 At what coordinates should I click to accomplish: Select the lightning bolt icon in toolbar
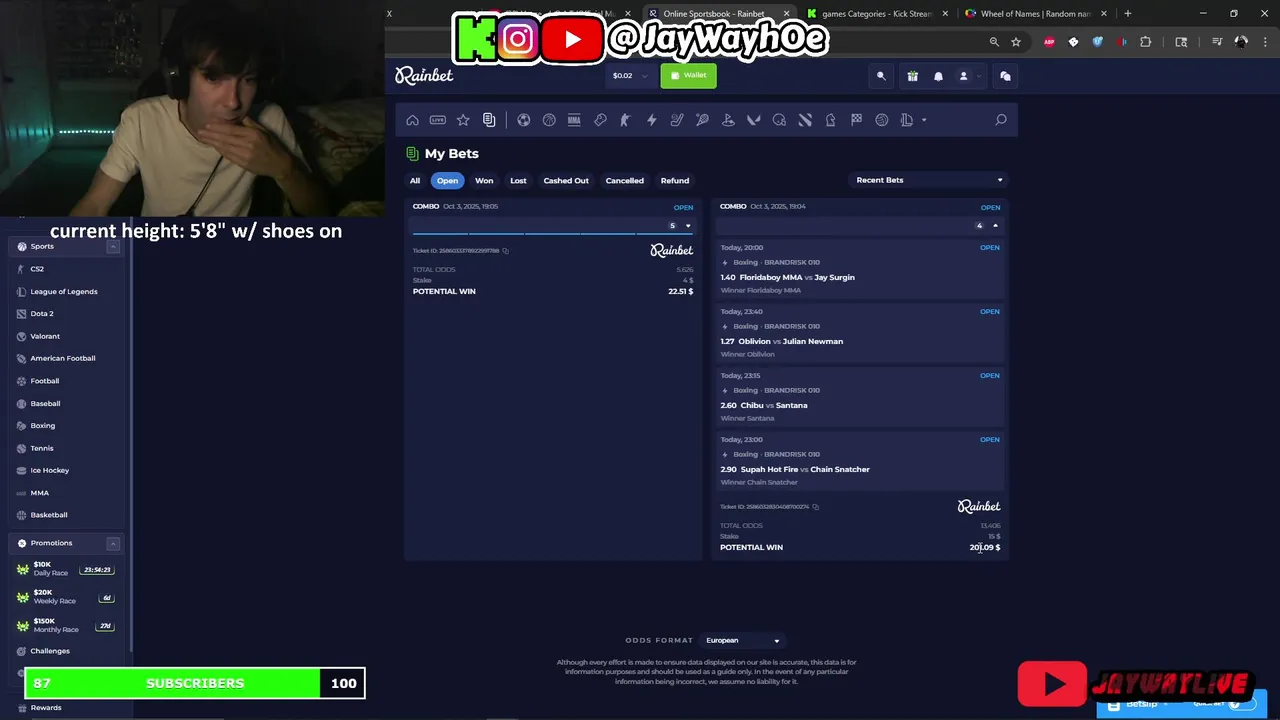[x=651, y=120]
